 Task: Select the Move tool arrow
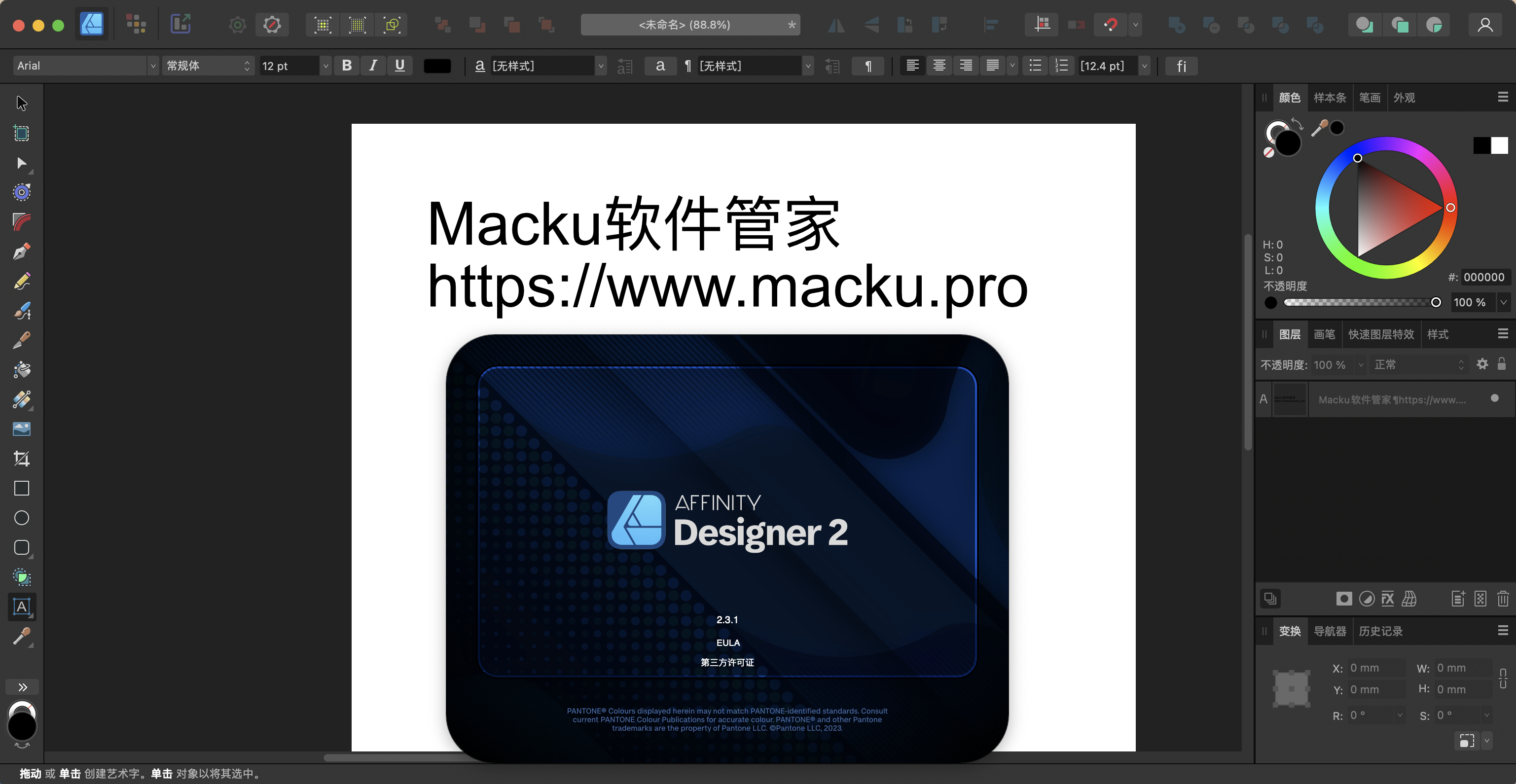[22, 104]
